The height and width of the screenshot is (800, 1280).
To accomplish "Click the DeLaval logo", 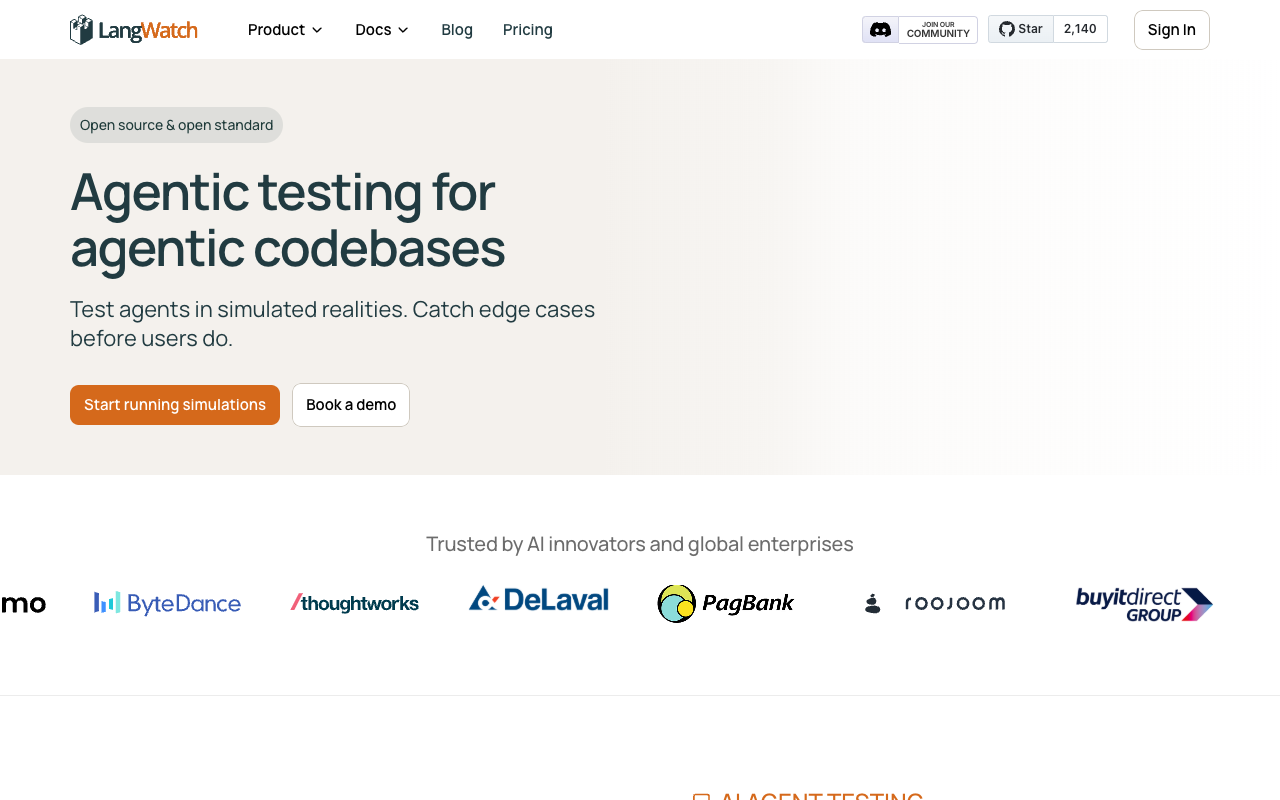I will (x=539, y=600).
